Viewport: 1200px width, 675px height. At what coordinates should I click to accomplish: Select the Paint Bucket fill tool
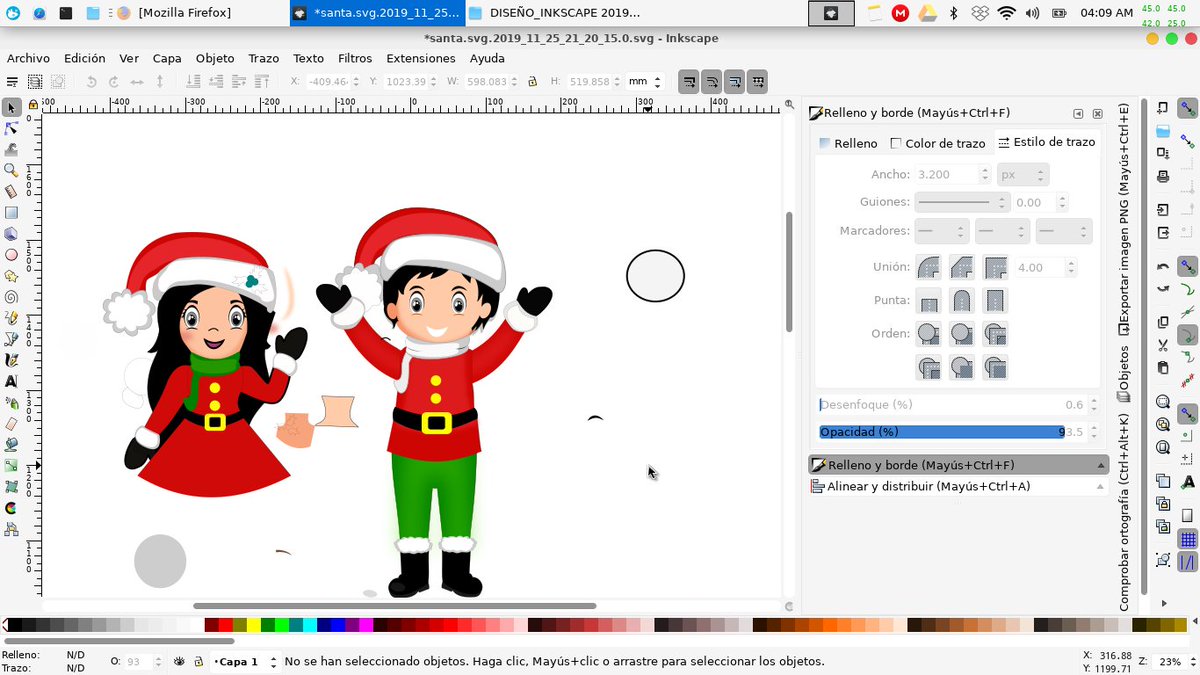pos(11,444)
